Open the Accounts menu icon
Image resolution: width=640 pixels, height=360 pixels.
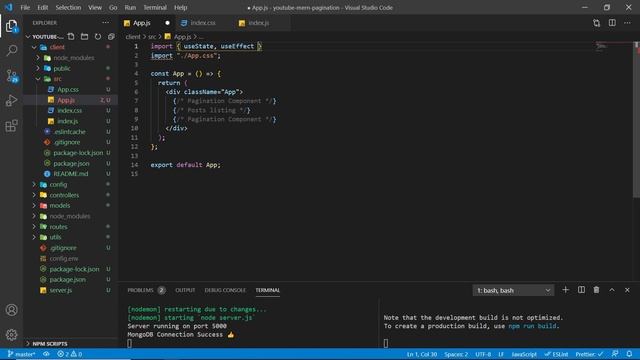click(11, 310)
